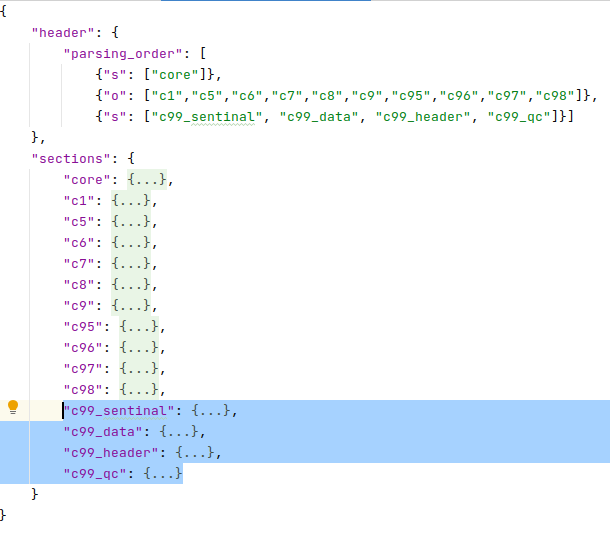
Task: Click the "c99_qc" string in parsing_order array
Action: pos(518,117)
